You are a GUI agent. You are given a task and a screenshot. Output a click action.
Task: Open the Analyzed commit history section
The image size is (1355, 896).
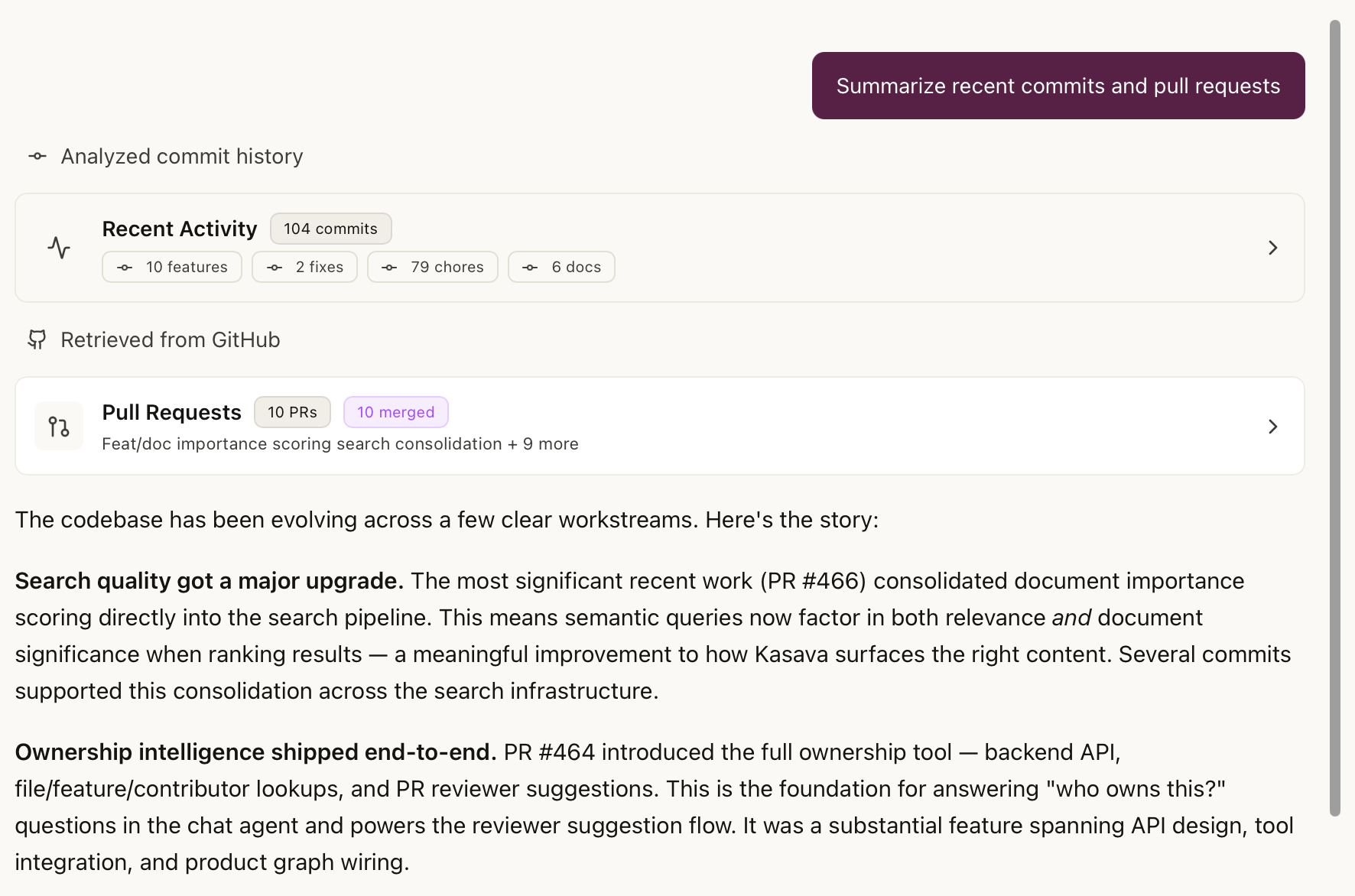181,156
